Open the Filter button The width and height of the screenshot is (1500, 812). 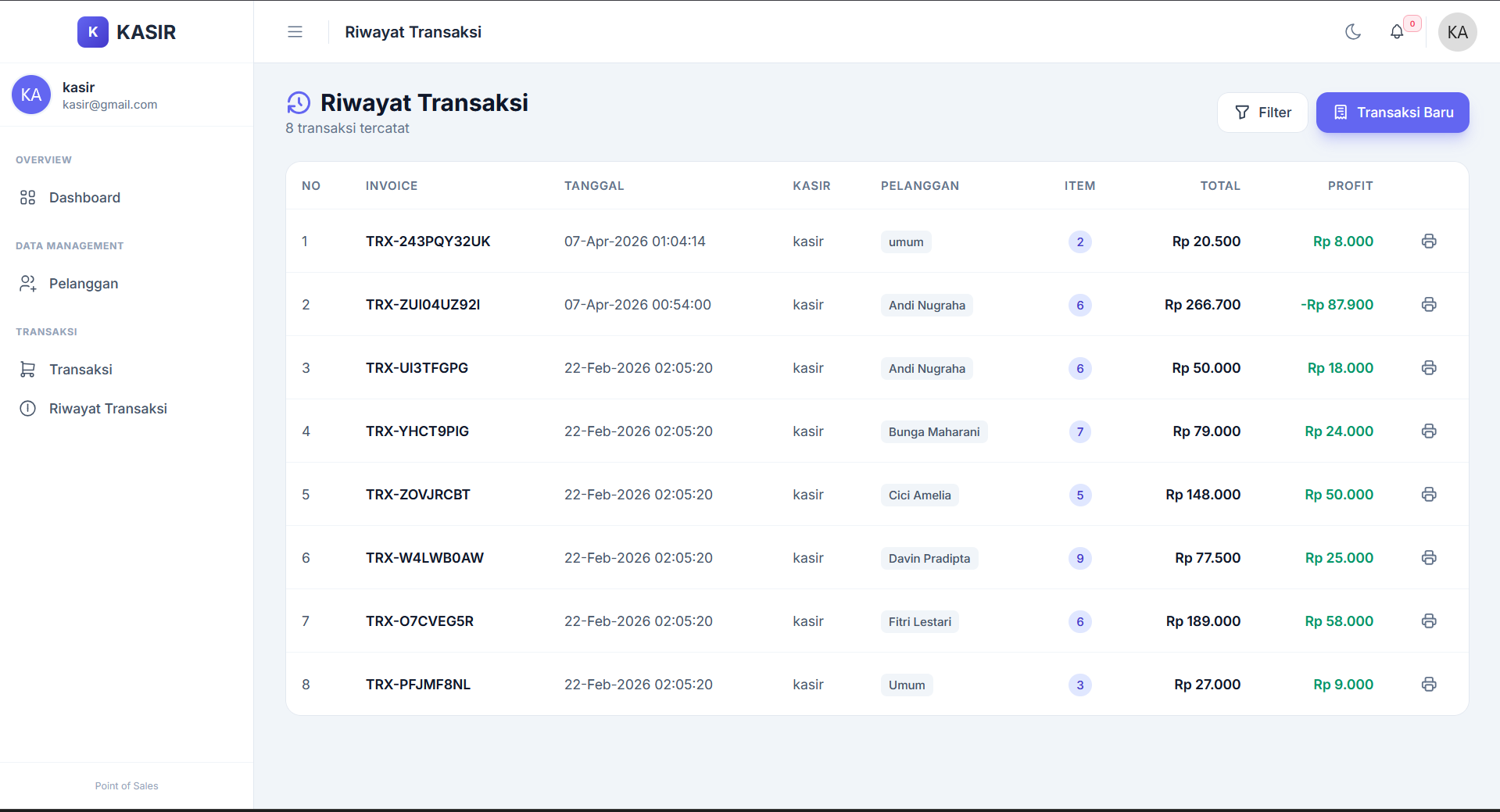(1262, 113)
